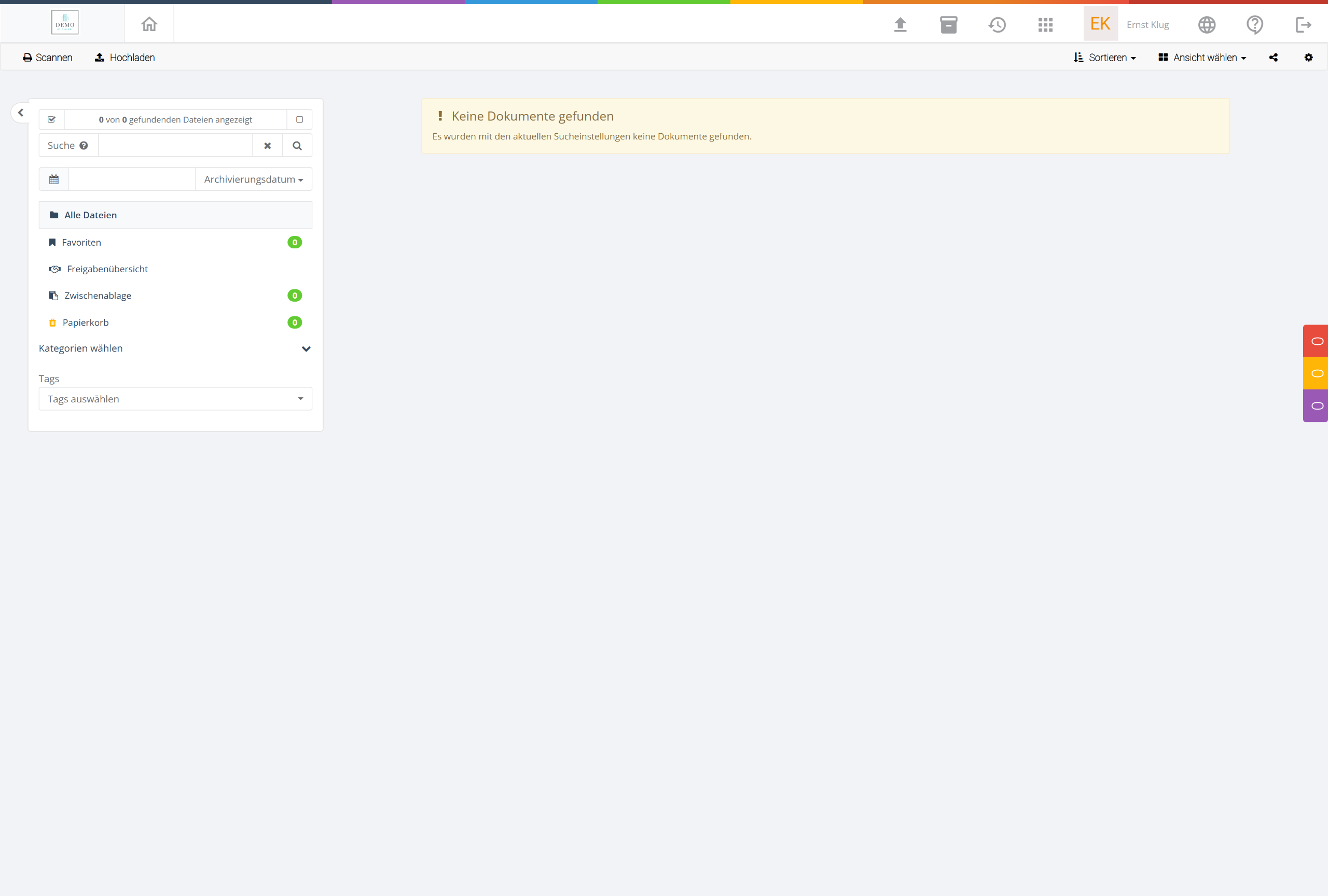Click the Scannen button
Image resolution: width=1328 pixels, height=896 pixels.
[47, 57]
